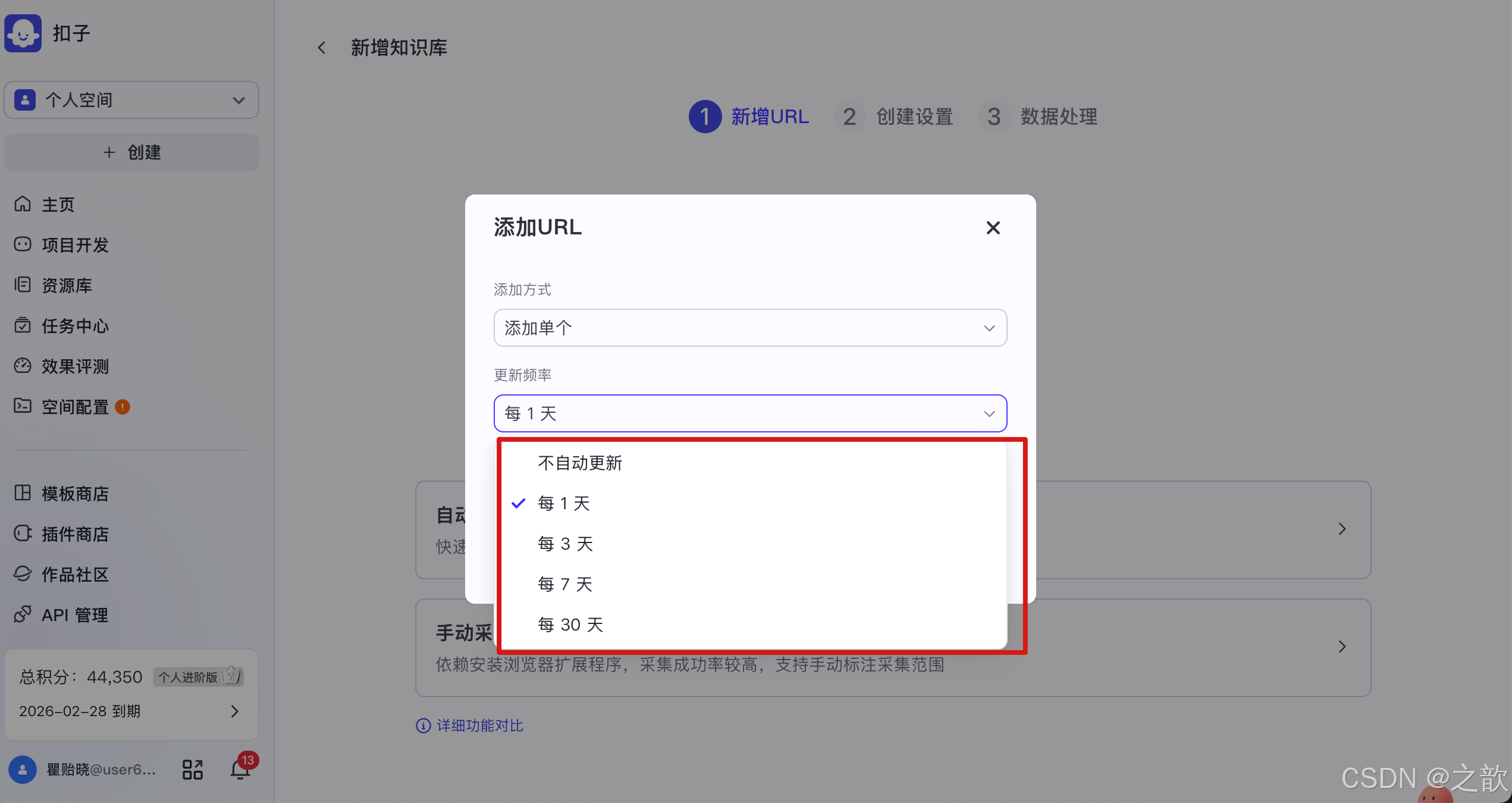
Task: Go to 任务中心
Action: [x=74, y=326]
